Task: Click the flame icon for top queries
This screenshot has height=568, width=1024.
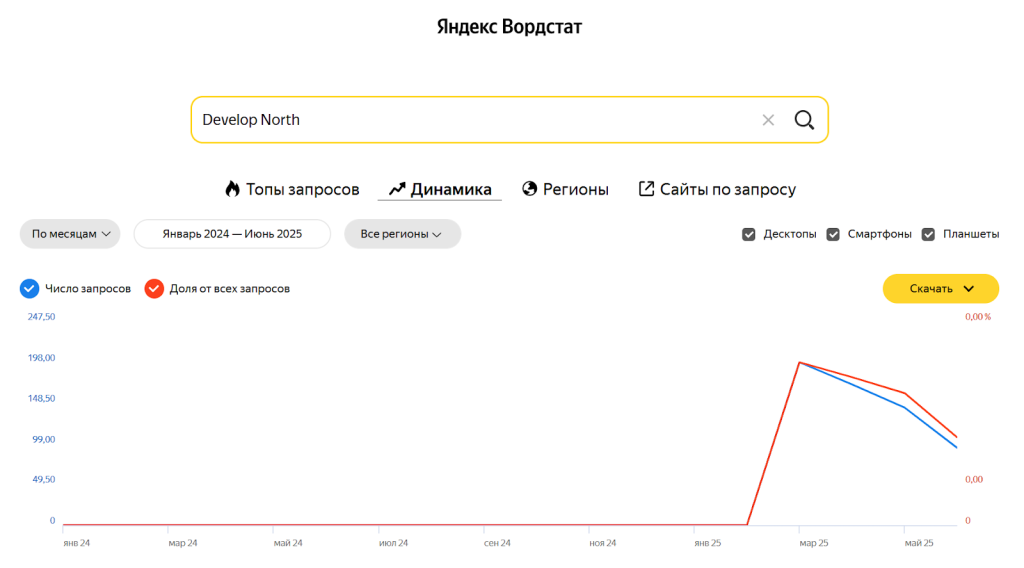Action: click(232, 189)
